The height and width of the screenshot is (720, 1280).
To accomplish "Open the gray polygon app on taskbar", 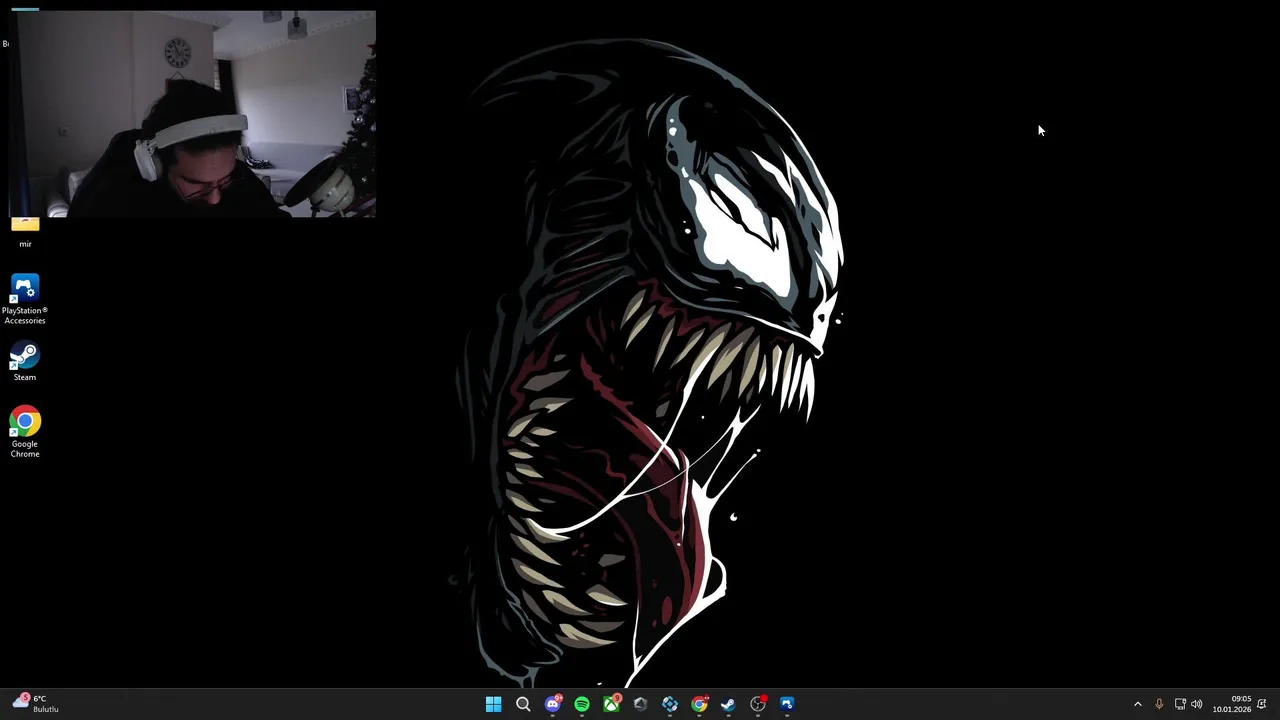I will [641, 704].
